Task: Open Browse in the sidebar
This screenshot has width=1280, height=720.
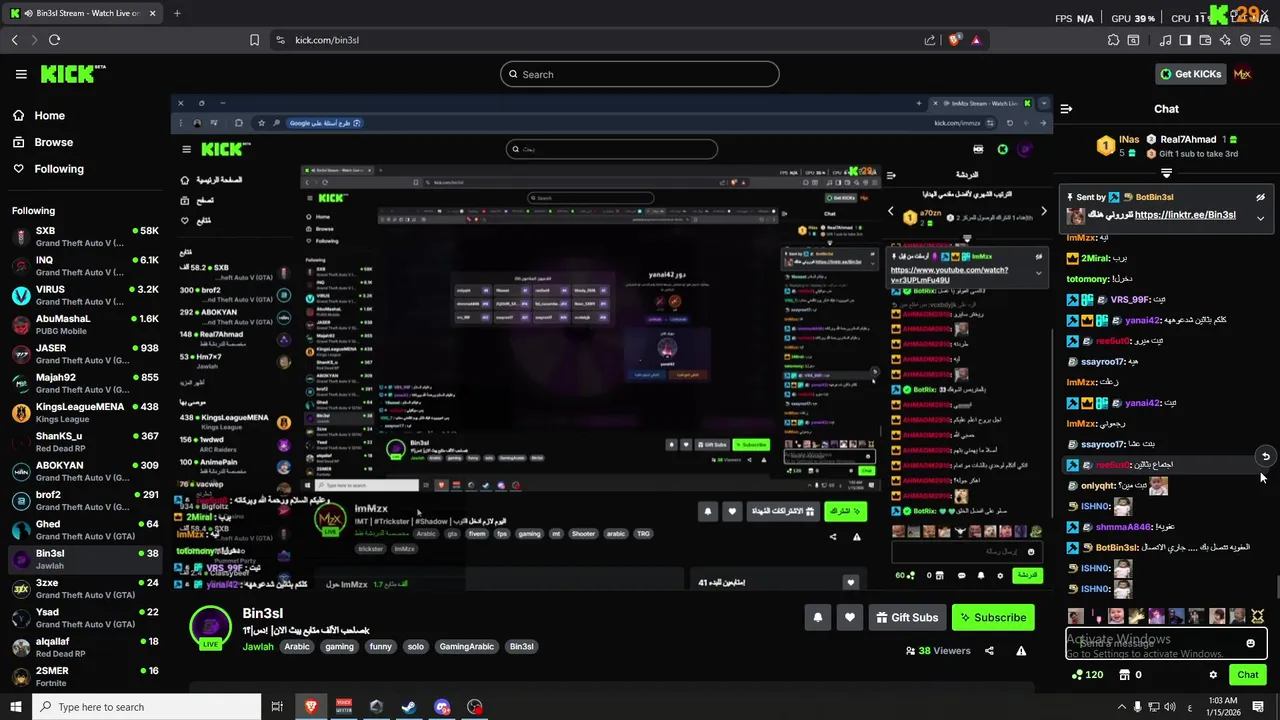Action: tap(53, 142)
